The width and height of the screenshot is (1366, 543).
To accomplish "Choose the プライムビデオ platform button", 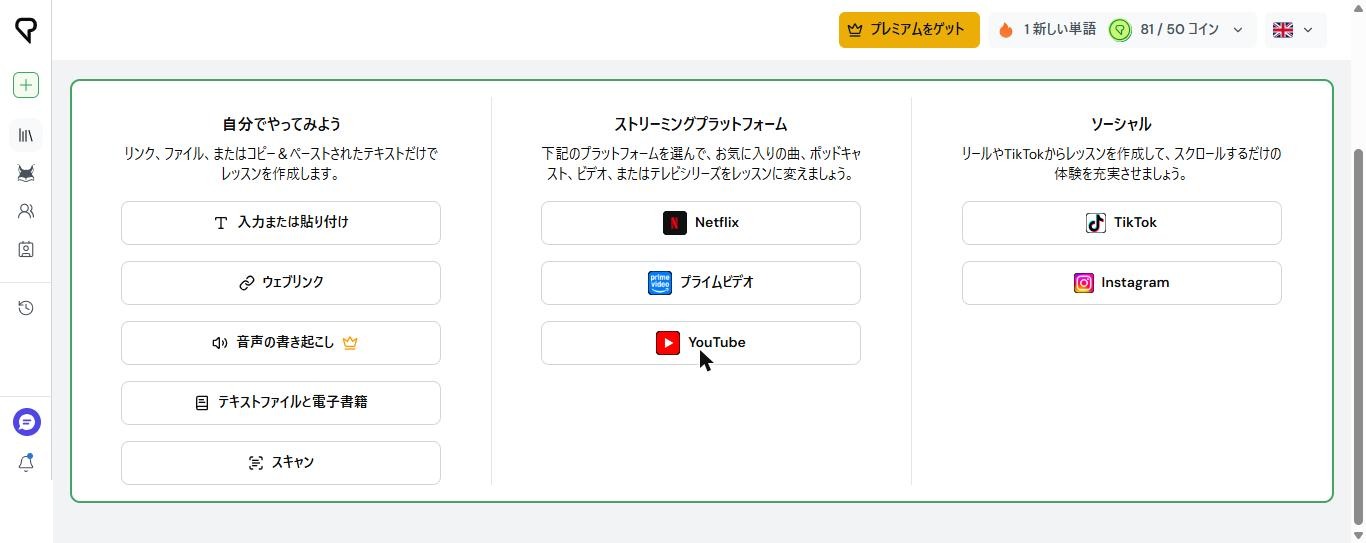I will click(701, 283).
